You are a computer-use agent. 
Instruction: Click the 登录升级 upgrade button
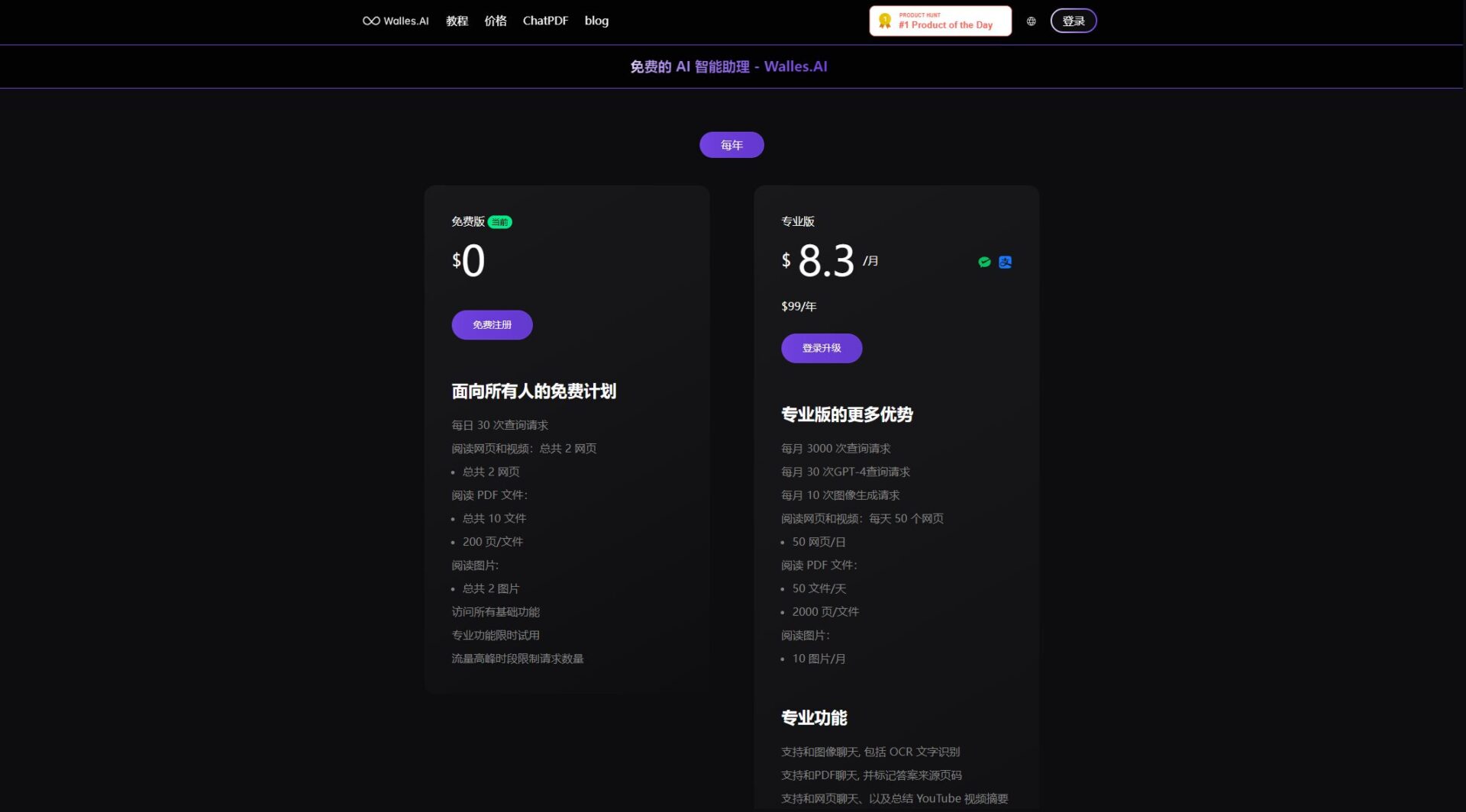[822, 348]
